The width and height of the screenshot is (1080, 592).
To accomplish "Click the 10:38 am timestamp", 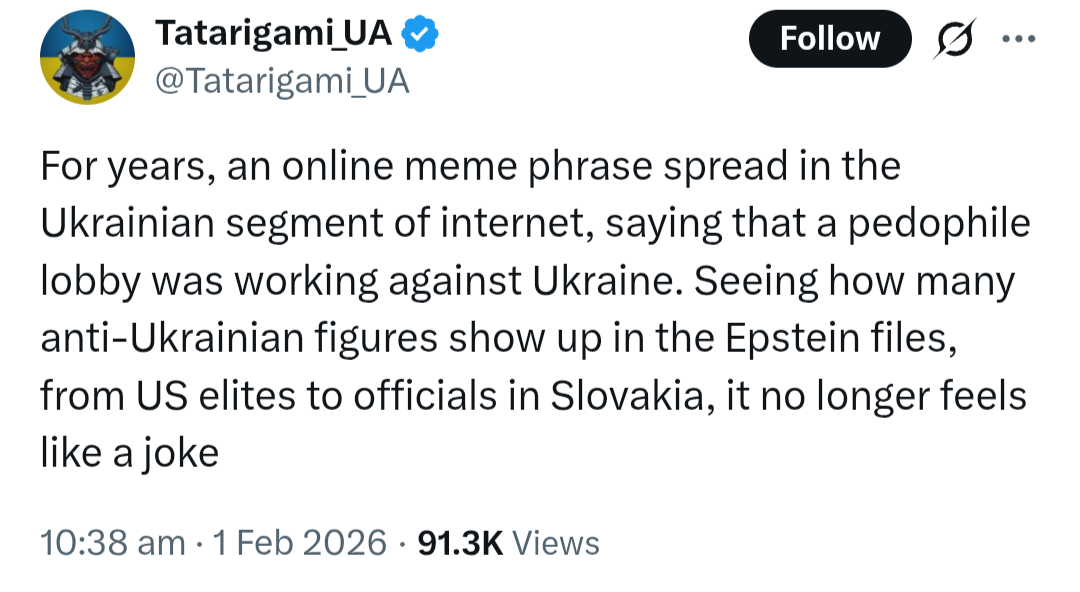I will click(x=113, y=543).
